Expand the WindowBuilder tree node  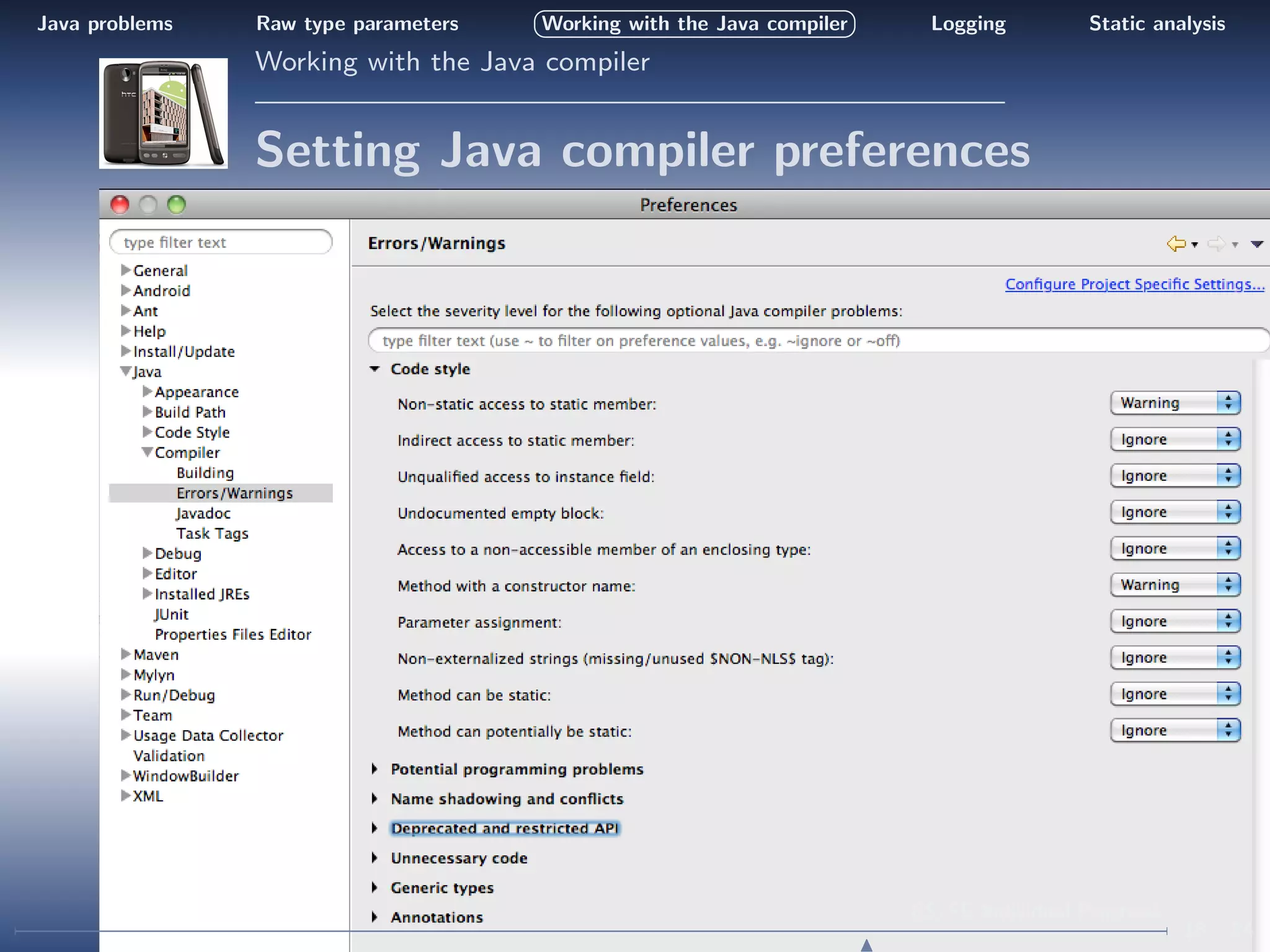pyautogui.click(x=126, y=775)
